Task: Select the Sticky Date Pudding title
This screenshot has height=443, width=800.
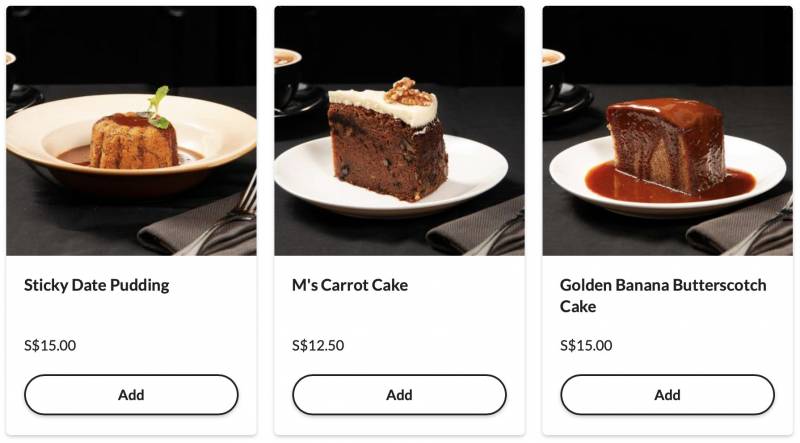Action: [96, 285]
